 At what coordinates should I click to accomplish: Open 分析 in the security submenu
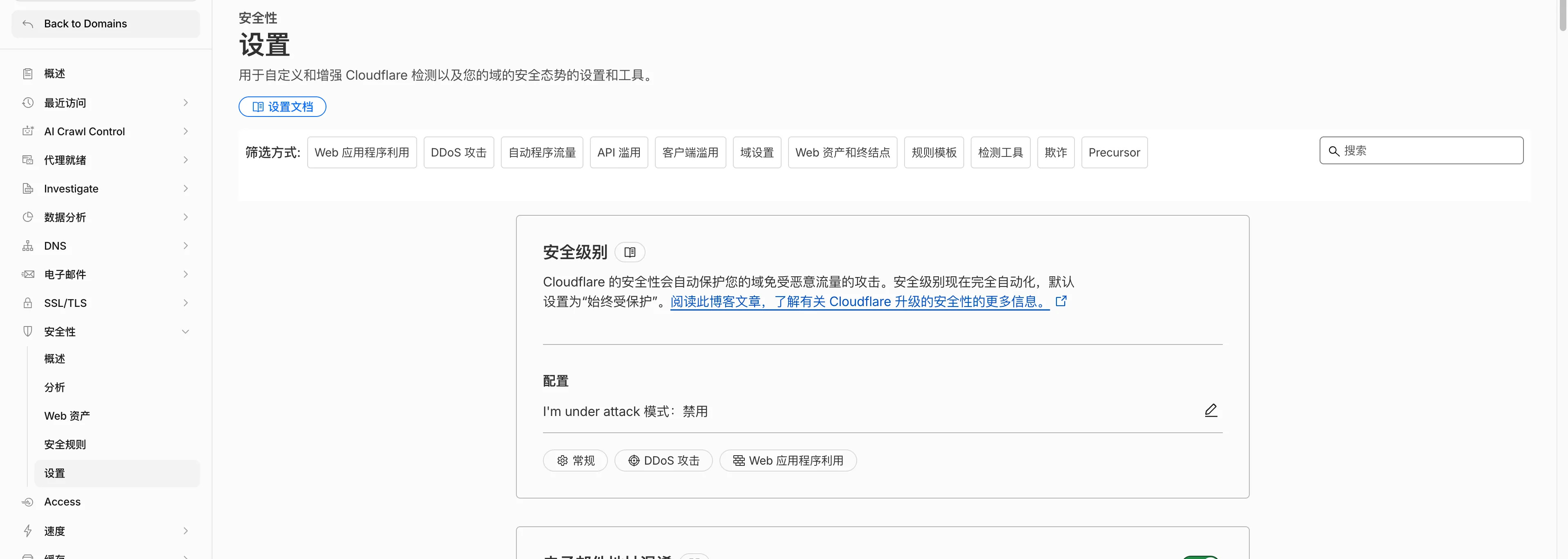click(x=117, y=387)
